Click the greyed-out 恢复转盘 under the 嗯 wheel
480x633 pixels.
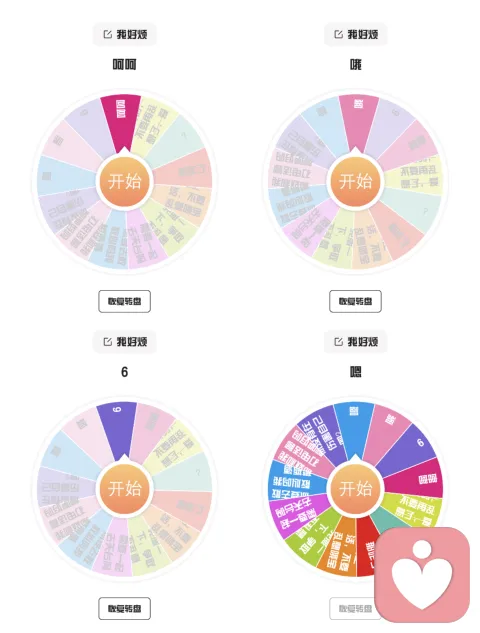tap(353, 608)
